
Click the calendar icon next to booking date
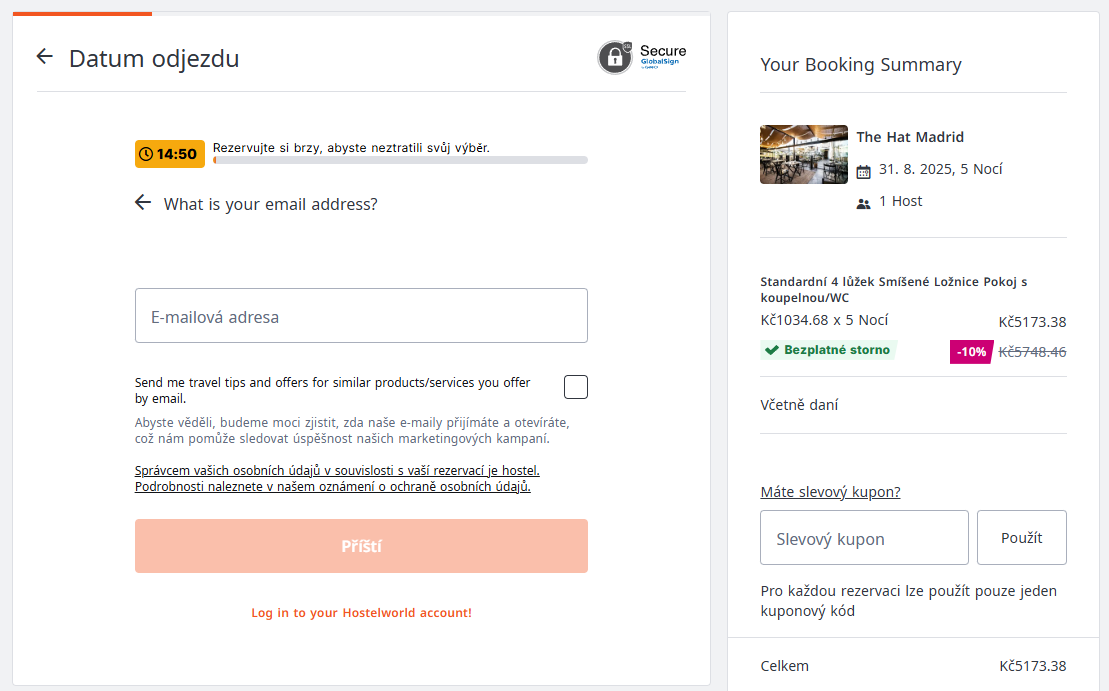point(864,171)
